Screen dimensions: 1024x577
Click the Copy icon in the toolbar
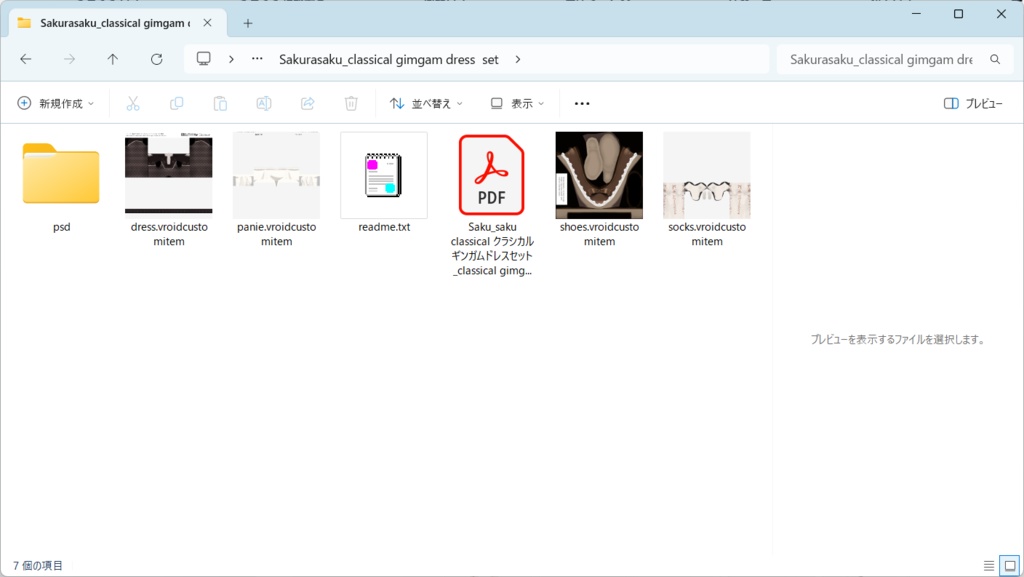click(x=176, y=103)
